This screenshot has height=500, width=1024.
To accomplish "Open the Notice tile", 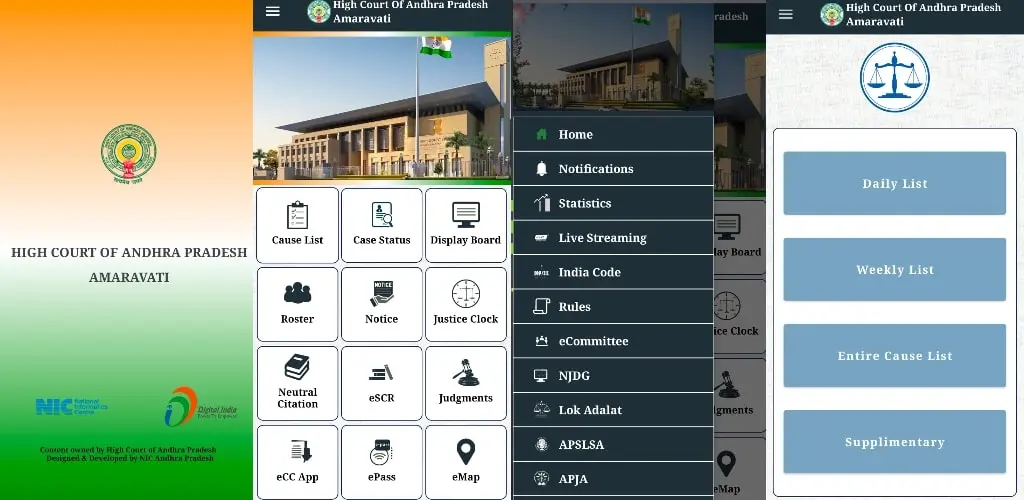I will pos(381,304).
